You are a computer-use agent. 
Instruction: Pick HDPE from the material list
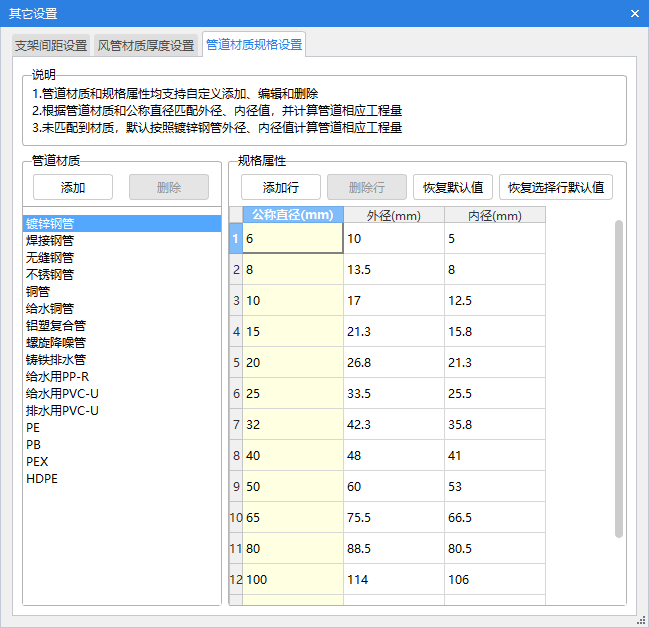tap(42, 479)
